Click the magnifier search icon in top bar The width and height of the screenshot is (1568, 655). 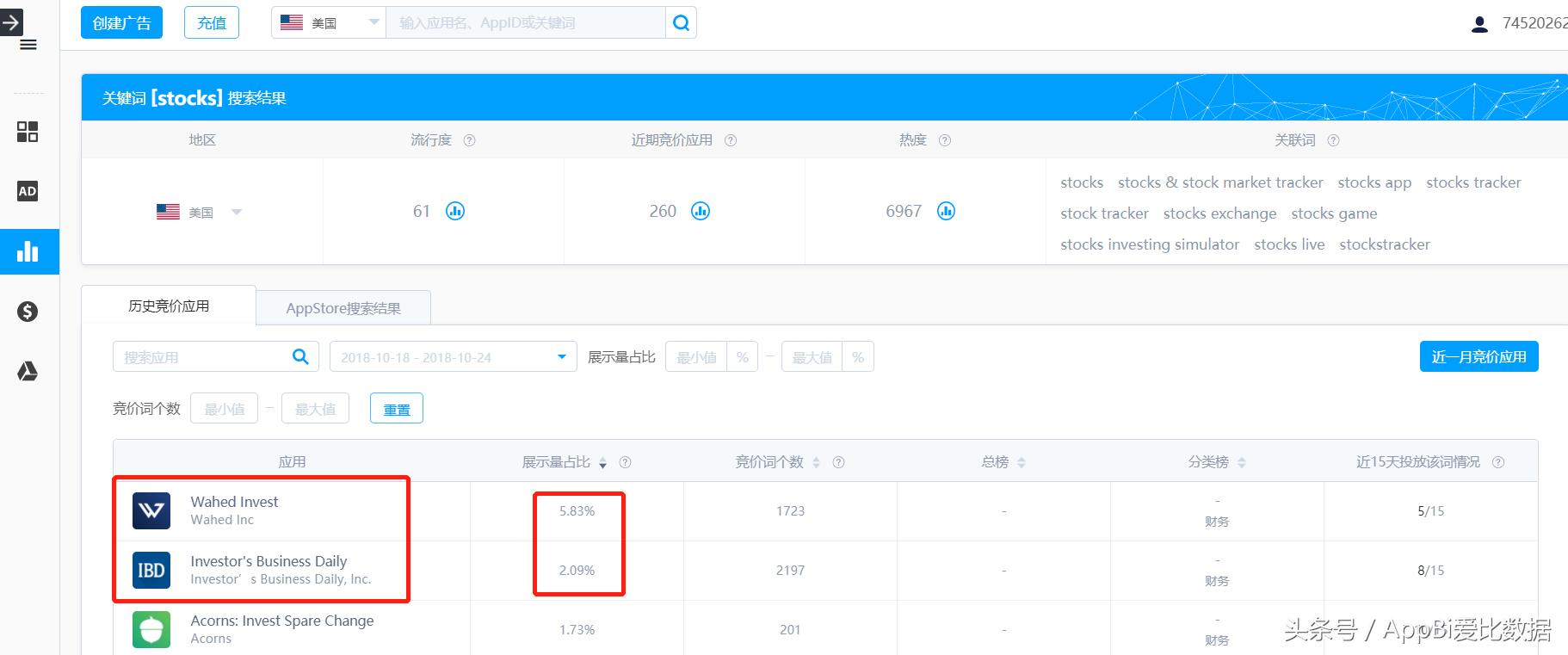[681, 23]
